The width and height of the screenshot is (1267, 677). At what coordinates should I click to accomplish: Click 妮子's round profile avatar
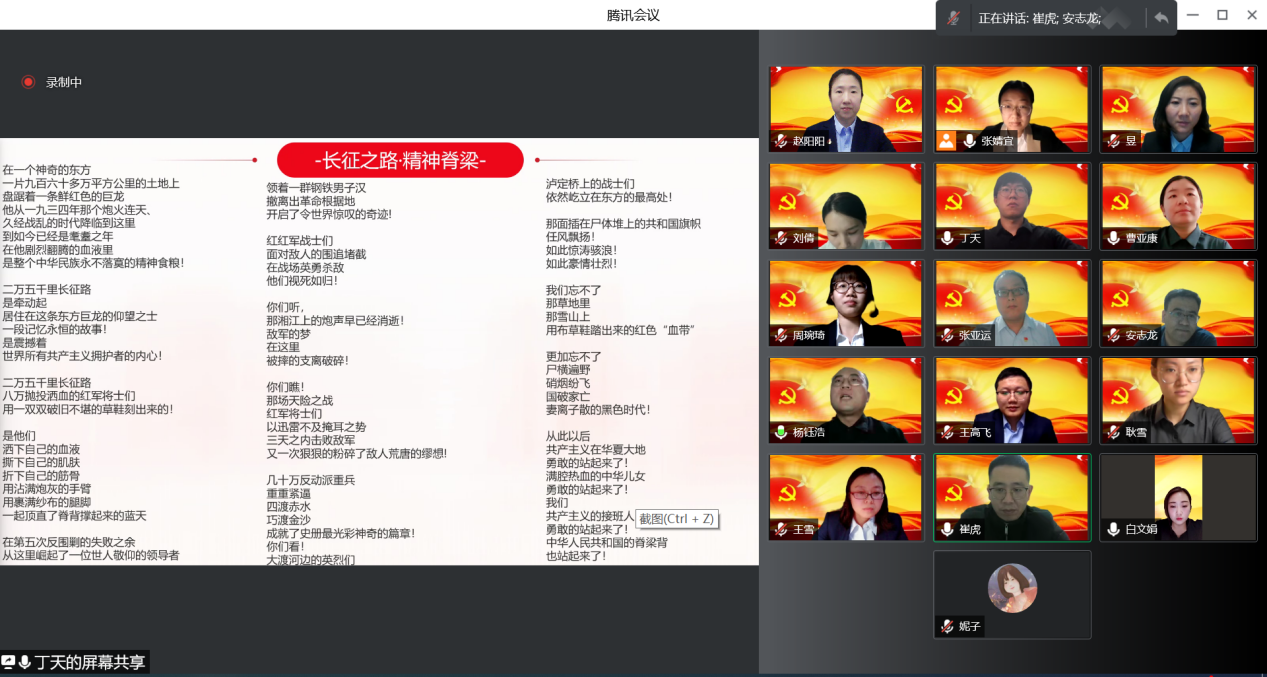pyautogui.click(x=1012, y=588)
